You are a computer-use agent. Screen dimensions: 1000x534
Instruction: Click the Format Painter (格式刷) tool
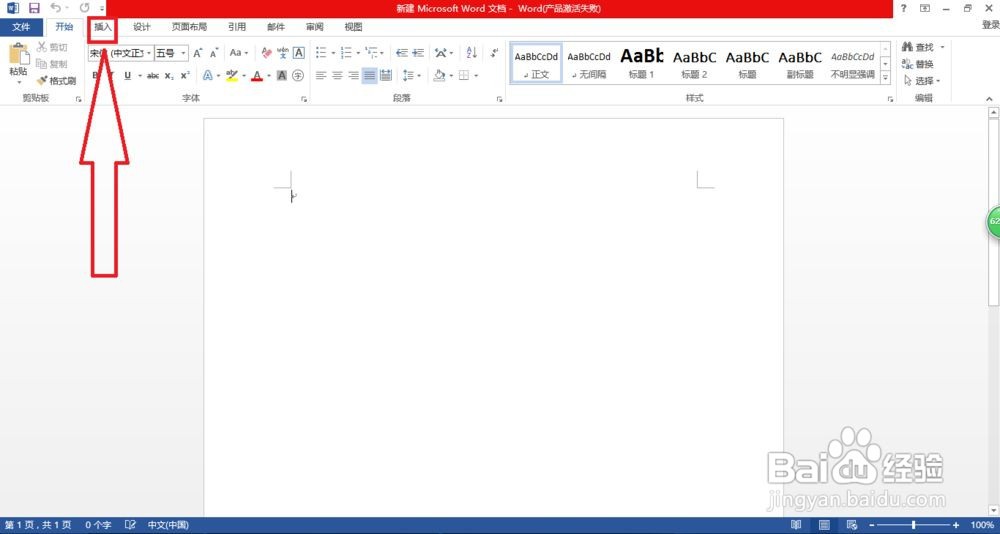pos(56,81)
